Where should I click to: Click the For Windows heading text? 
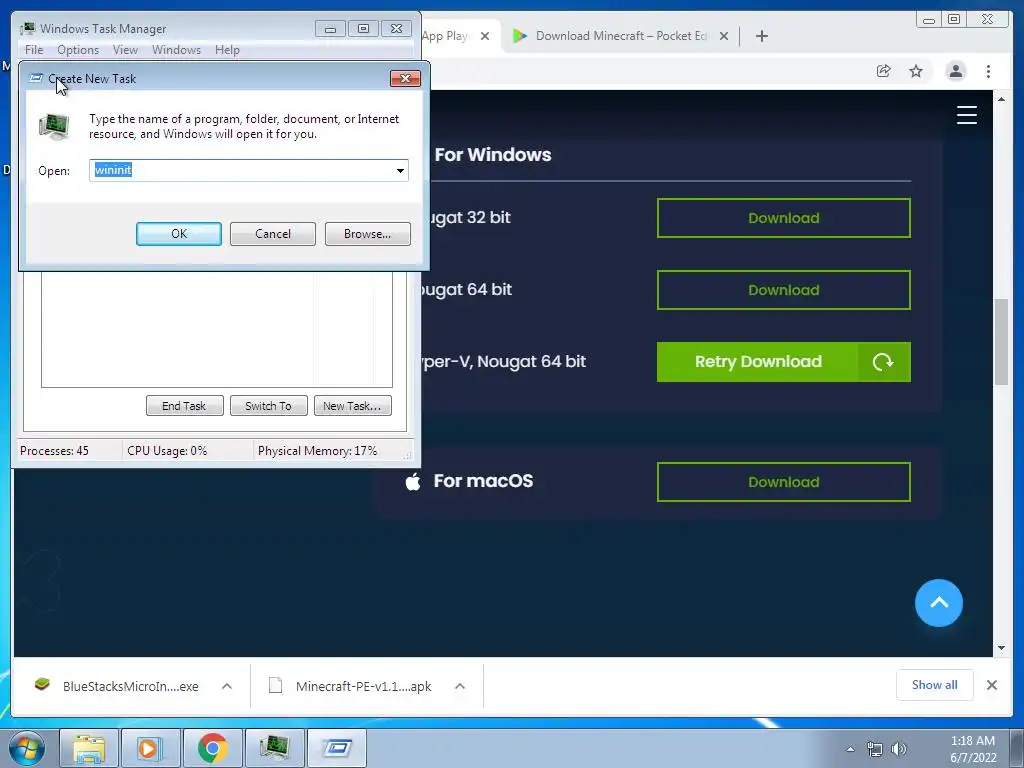point(493,155)
